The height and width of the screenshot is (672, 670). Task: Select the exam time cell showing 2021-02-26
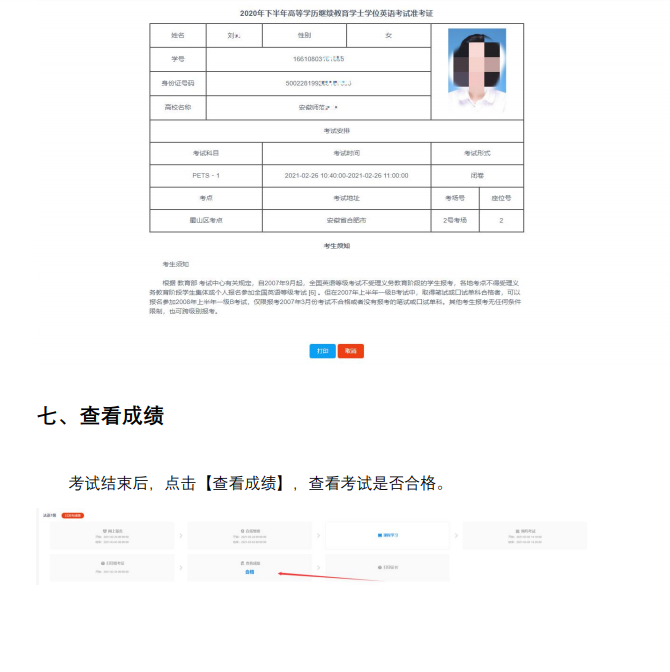tap(347, 175)
